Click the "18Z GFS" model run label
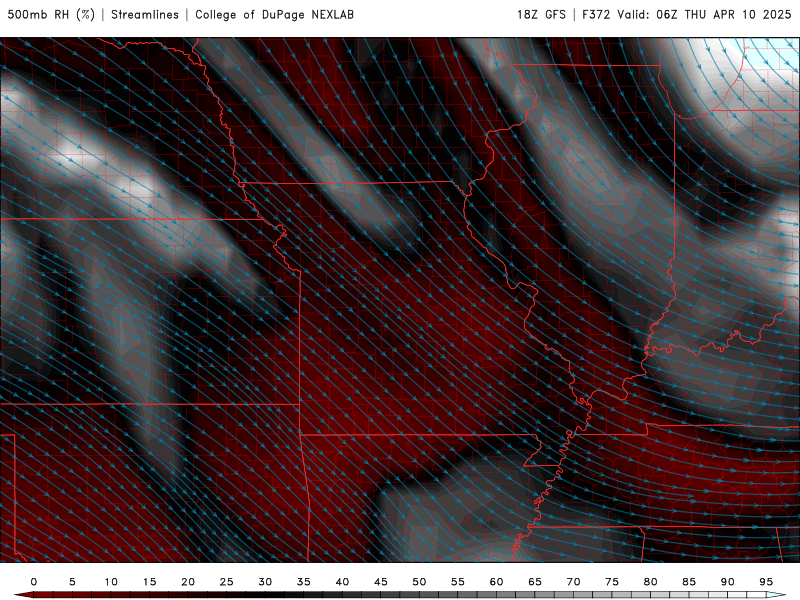800x600 pixels. [541, 14]
